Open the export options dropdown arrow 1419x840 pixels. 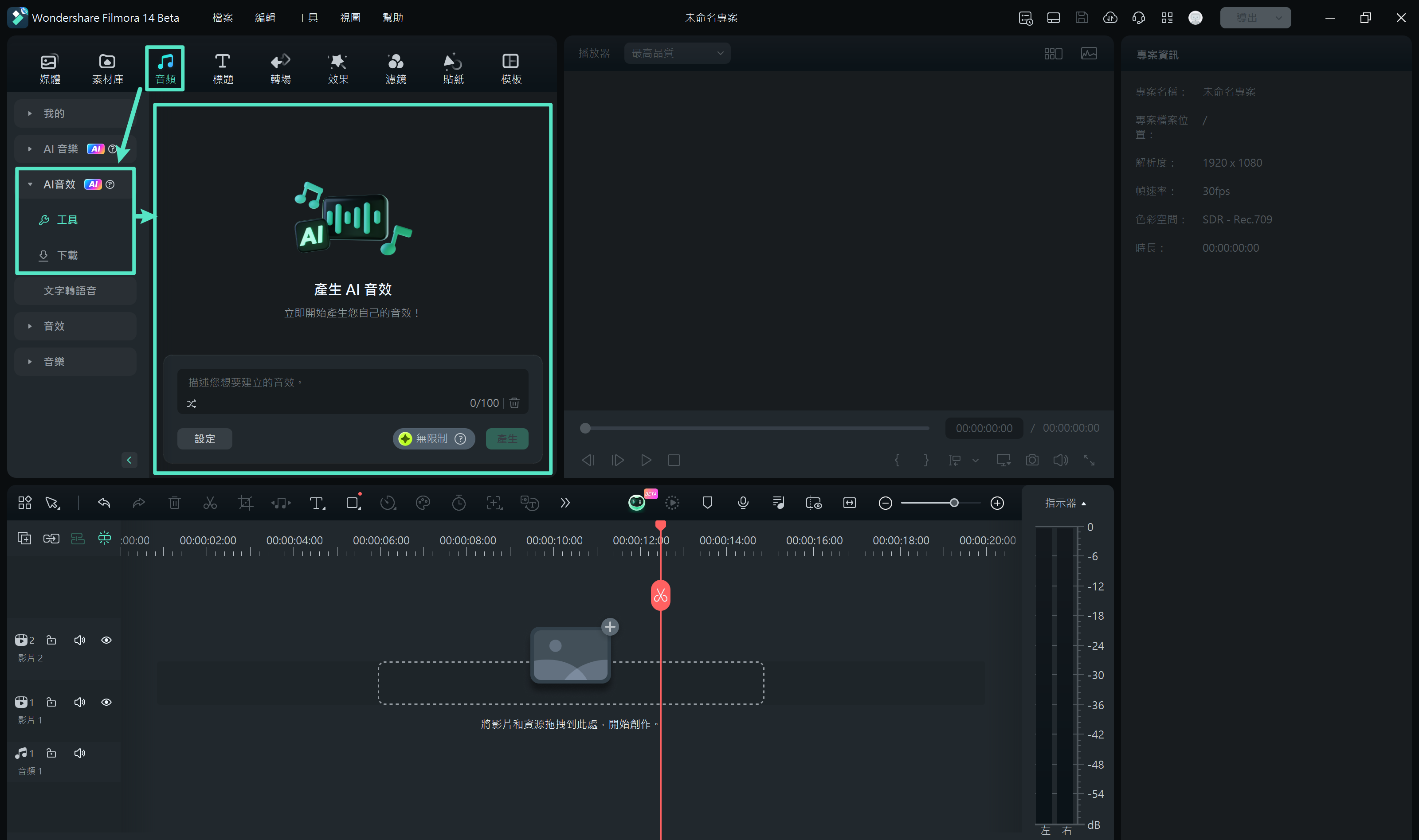1278,18
